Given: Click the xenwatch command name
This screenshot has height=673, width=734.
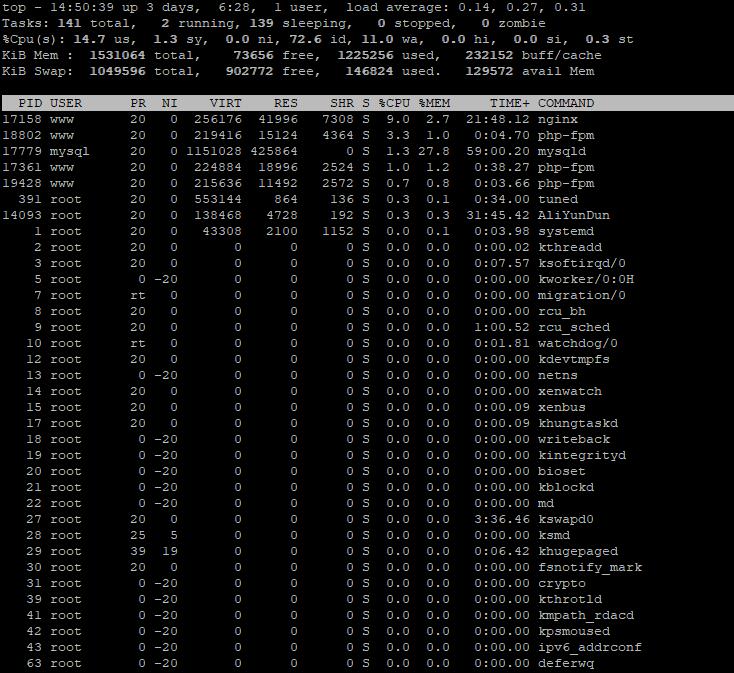Looking at the screenshot, I should point(570,391).
